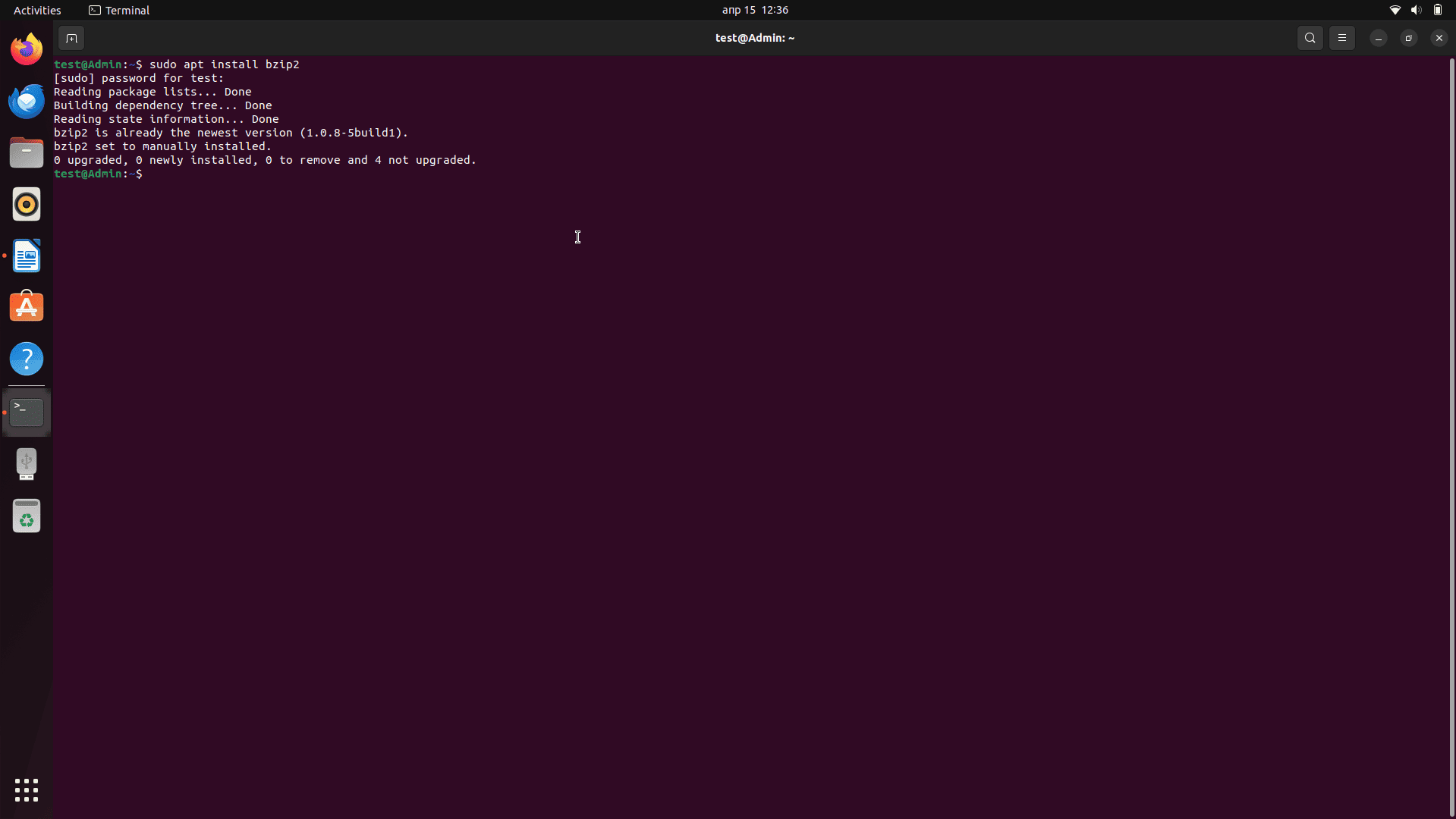The image size is (1456, 819).
Task: Open the Files manager
Action: point(27,153)
